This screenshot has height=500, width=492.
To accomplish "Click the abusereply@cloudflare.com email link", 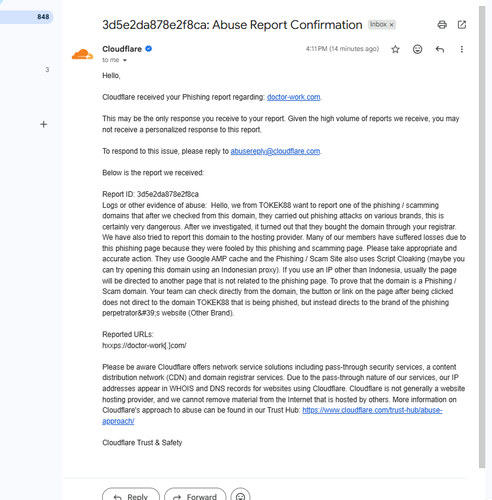I will coord(275,151).
